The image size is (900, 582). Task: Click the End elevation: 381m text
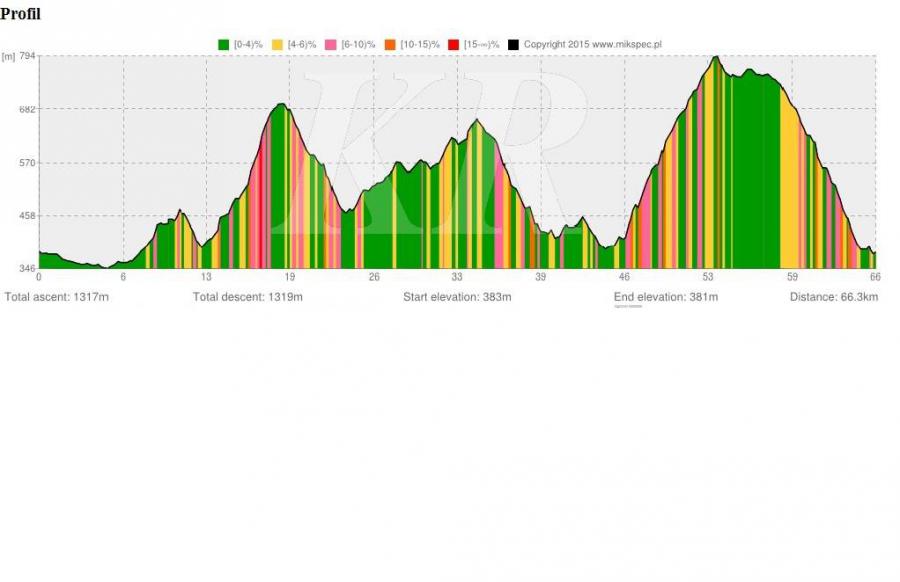click(665, 297)
